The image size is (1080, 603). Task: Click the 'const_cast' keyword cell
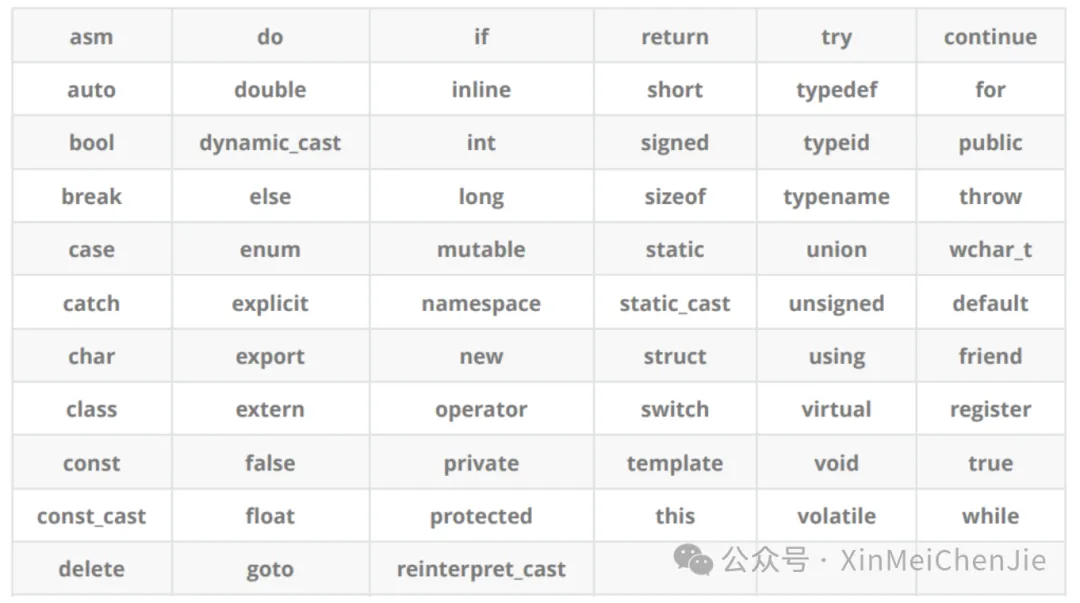91,517
